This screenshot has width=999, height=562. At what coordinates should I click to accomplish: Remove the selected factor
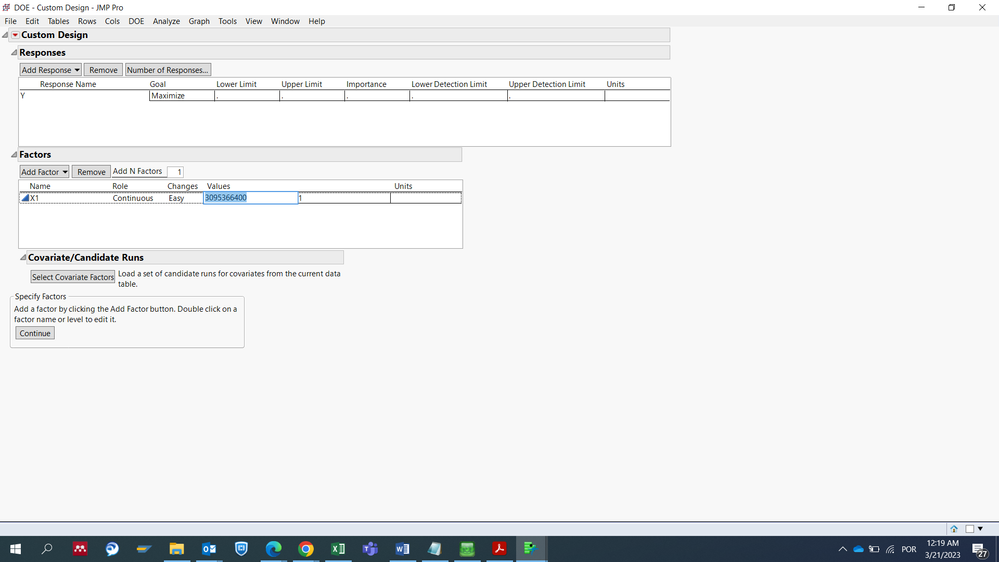tap(91, 172)
